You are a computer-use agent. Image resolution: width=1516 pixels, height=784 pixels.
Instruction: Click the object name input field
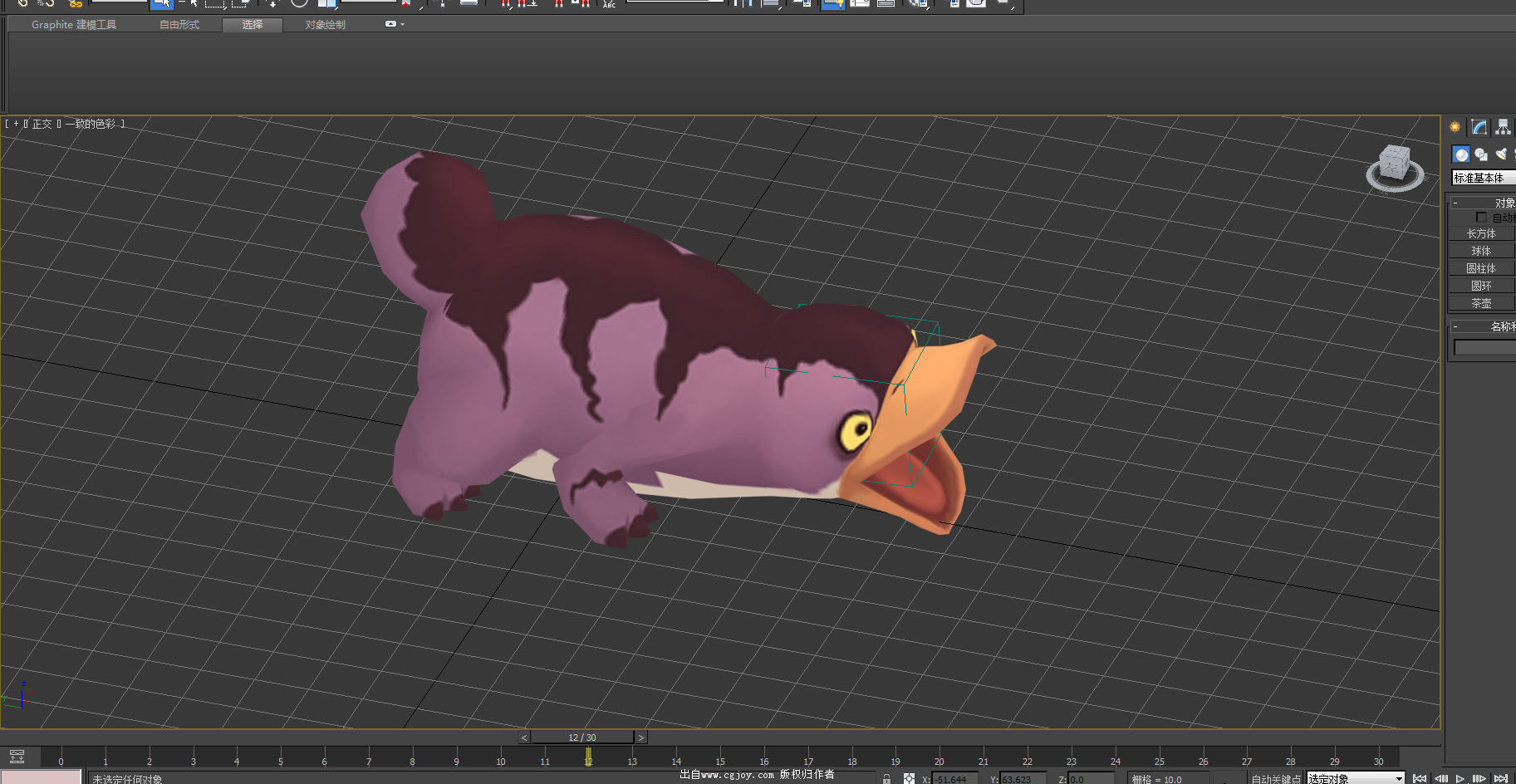(x=1484, y=347)
